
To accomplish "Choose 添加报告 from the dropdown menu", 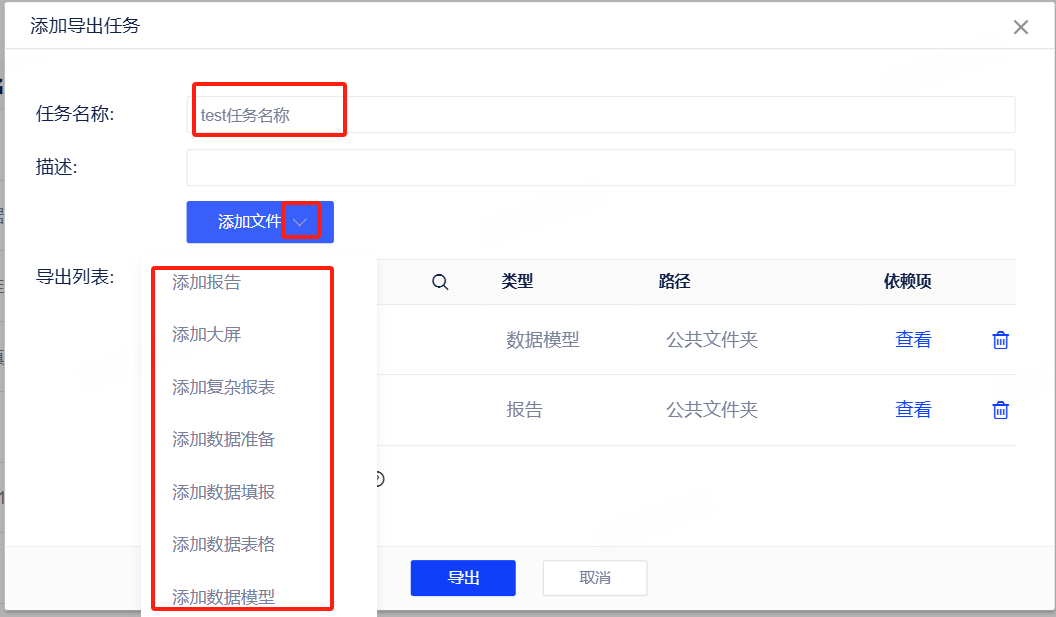I will tap(207, 283).
